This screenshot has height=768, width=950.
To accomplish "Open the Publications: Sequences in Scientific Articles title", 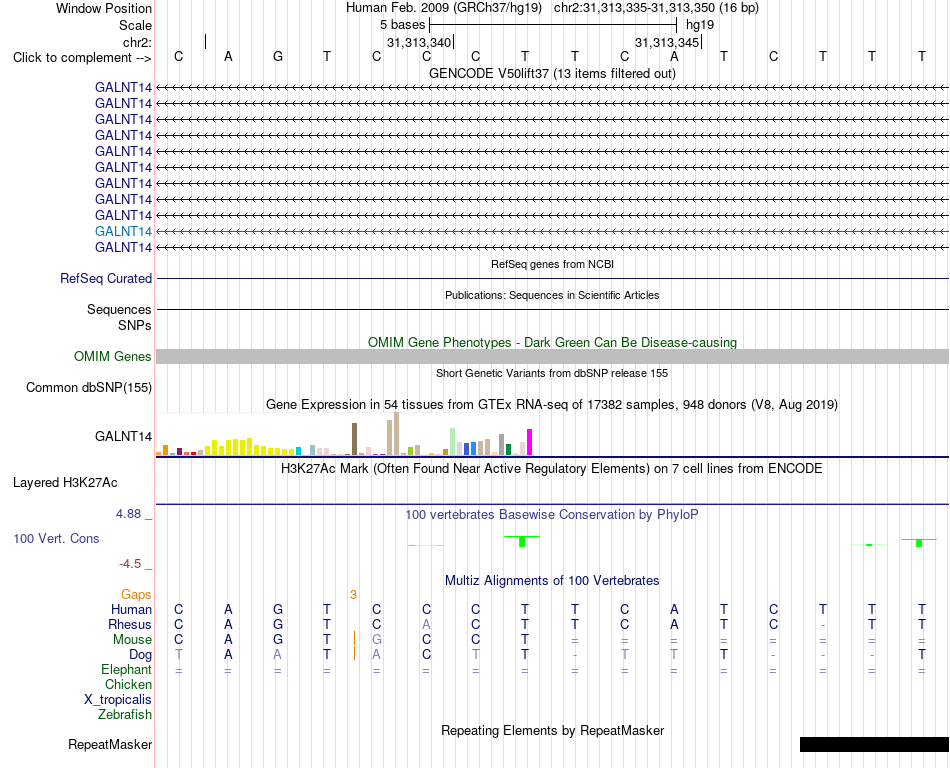I will 552,295.
